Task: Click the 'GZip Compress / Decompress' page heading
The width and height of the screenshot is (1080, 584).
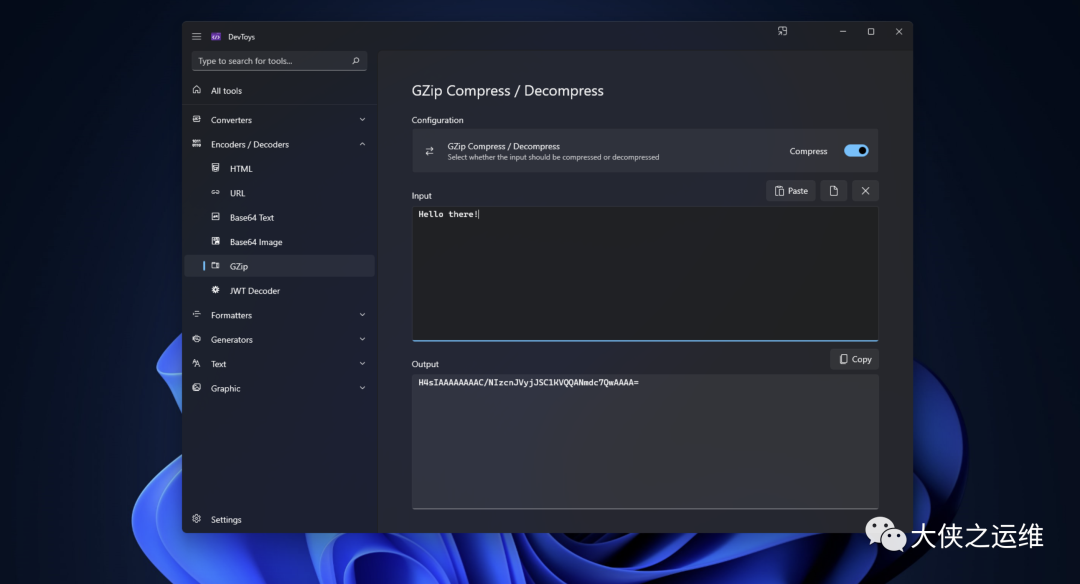Action: point(508,91)
